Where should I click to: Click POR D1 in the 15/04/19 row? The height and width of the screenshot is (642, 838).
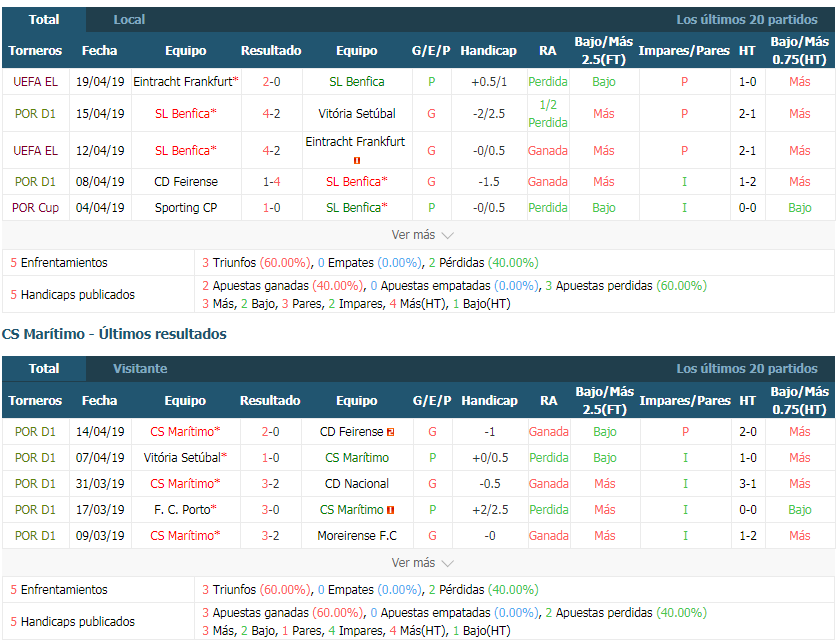(x=35, y=114)
